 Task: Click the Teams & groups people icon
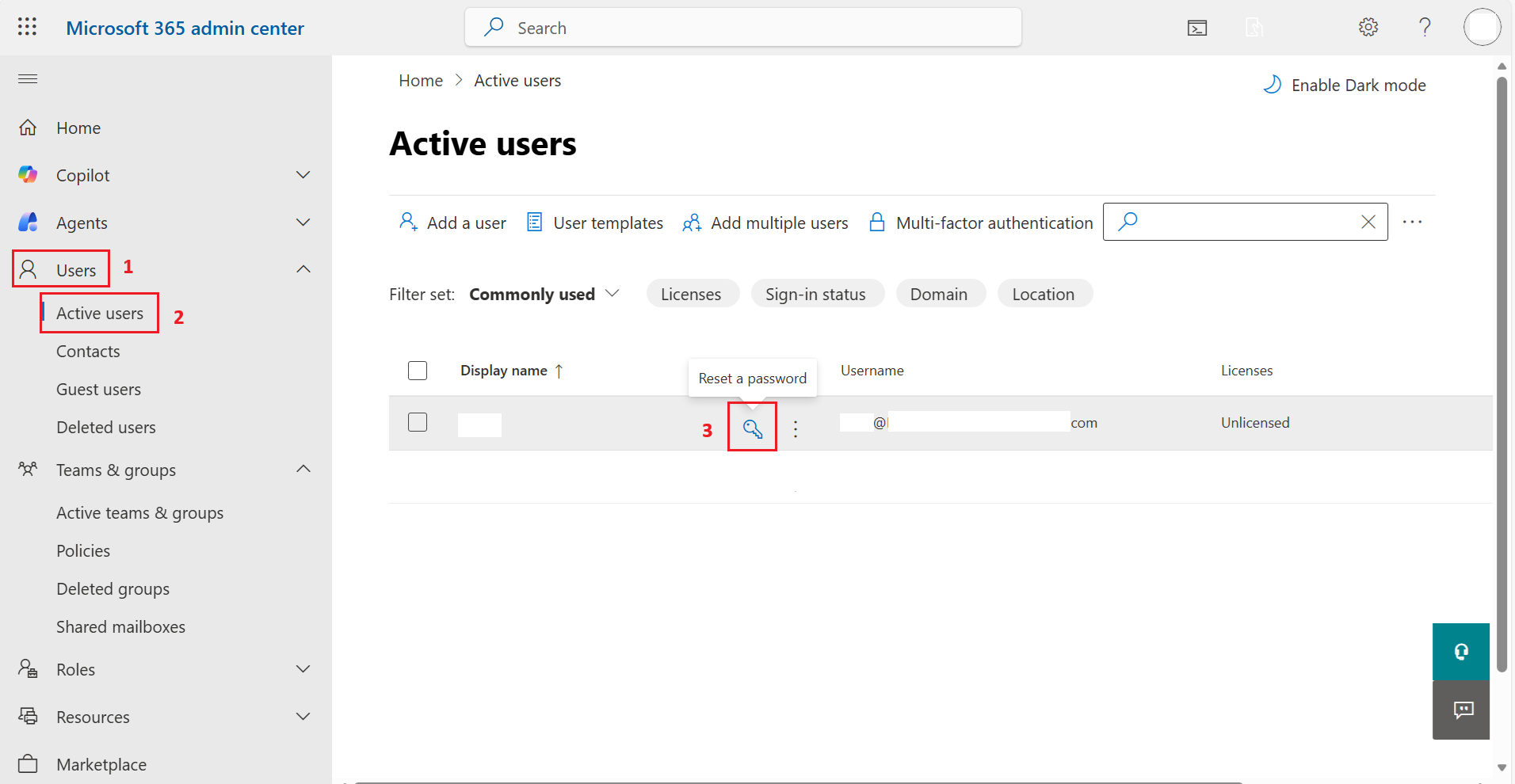(x=28, y=470)
